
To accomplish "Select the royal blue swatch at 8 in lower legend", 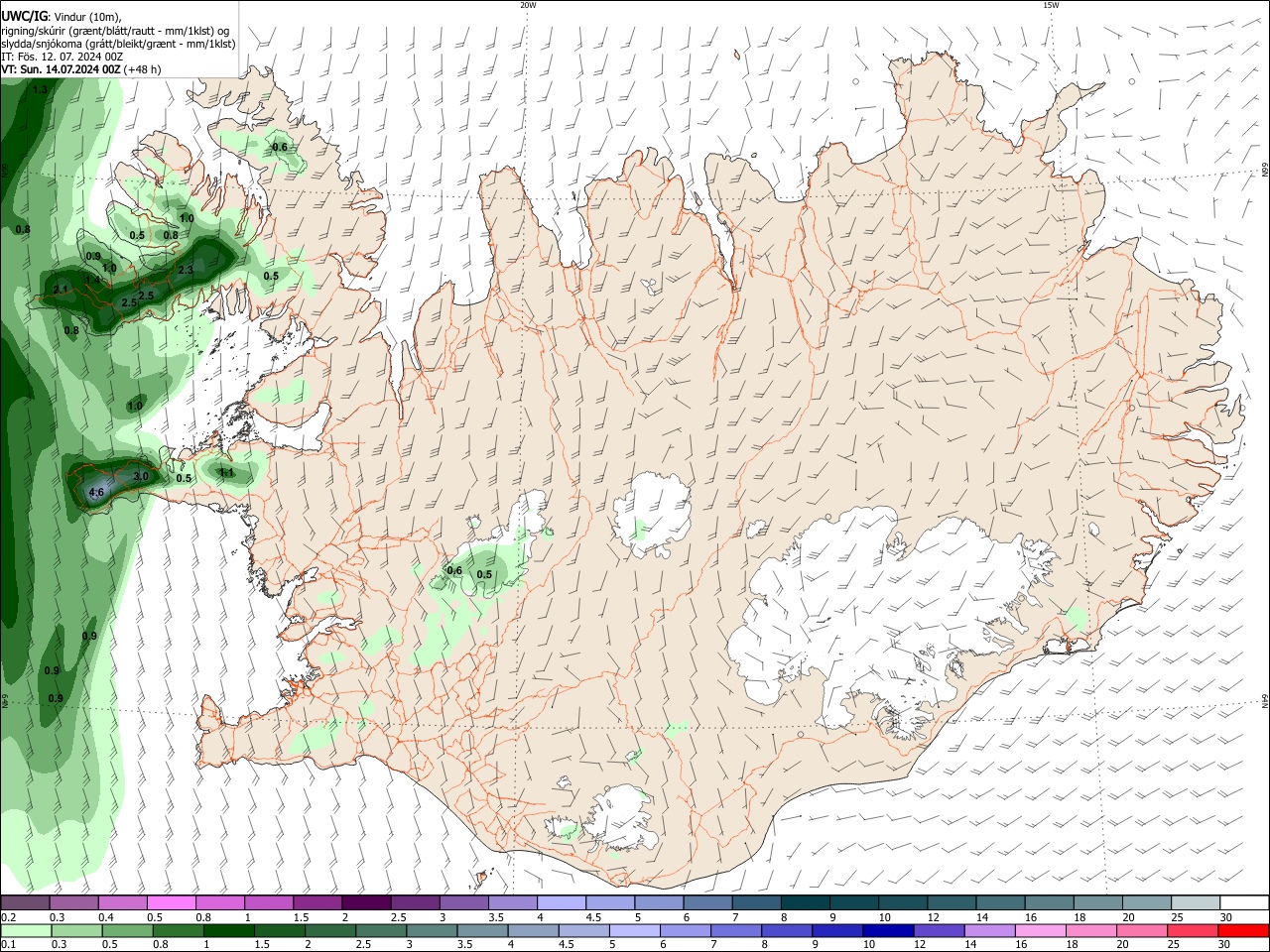I will coord(787,930).
